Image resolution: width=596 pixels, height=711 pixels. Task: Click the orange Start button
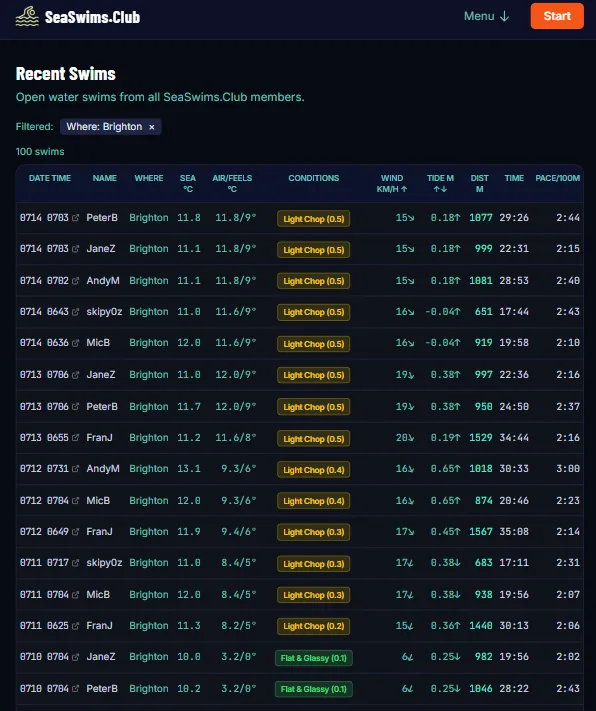pos(557,16)
